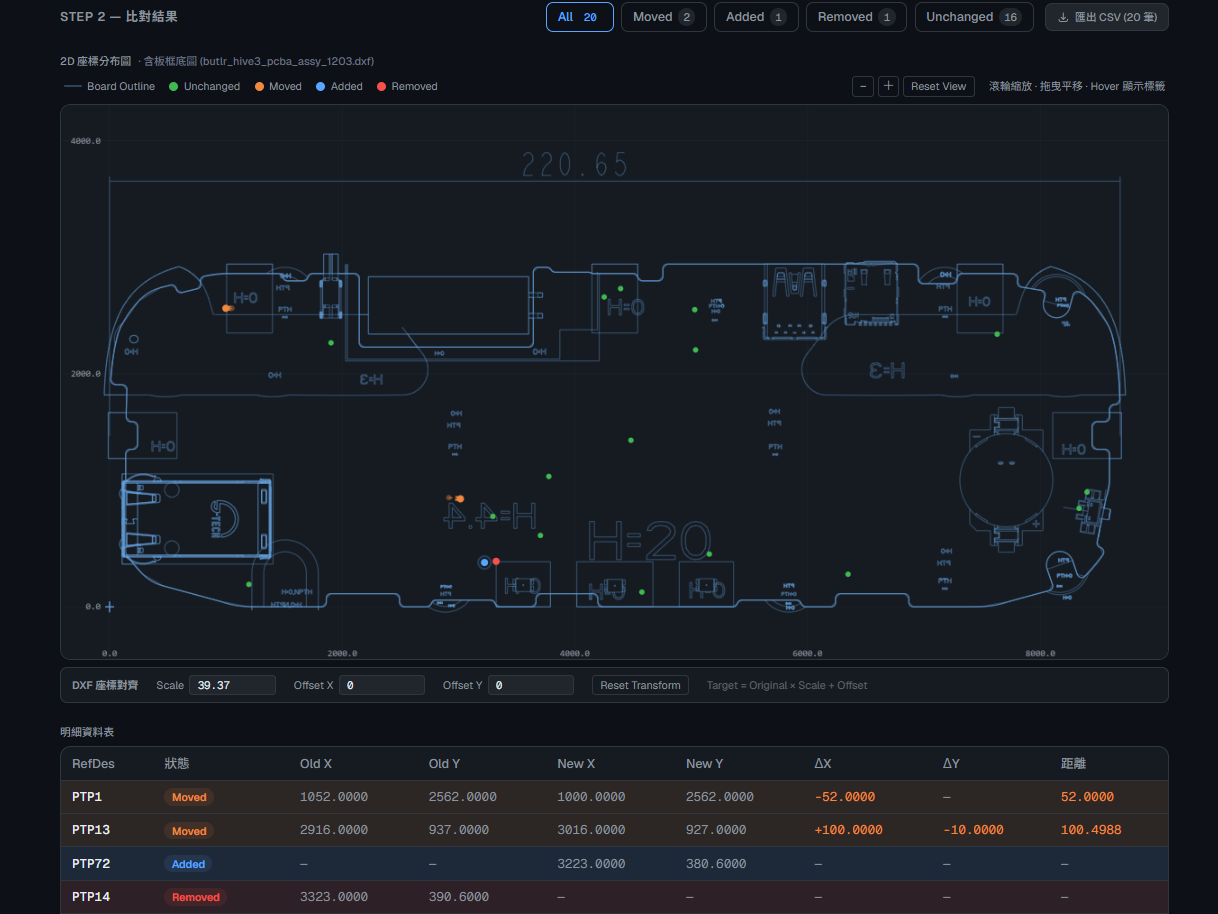This screenshot has width=1218, height=914.
Task: Click the green Unchanged legend dot
Action: point(174,87)
